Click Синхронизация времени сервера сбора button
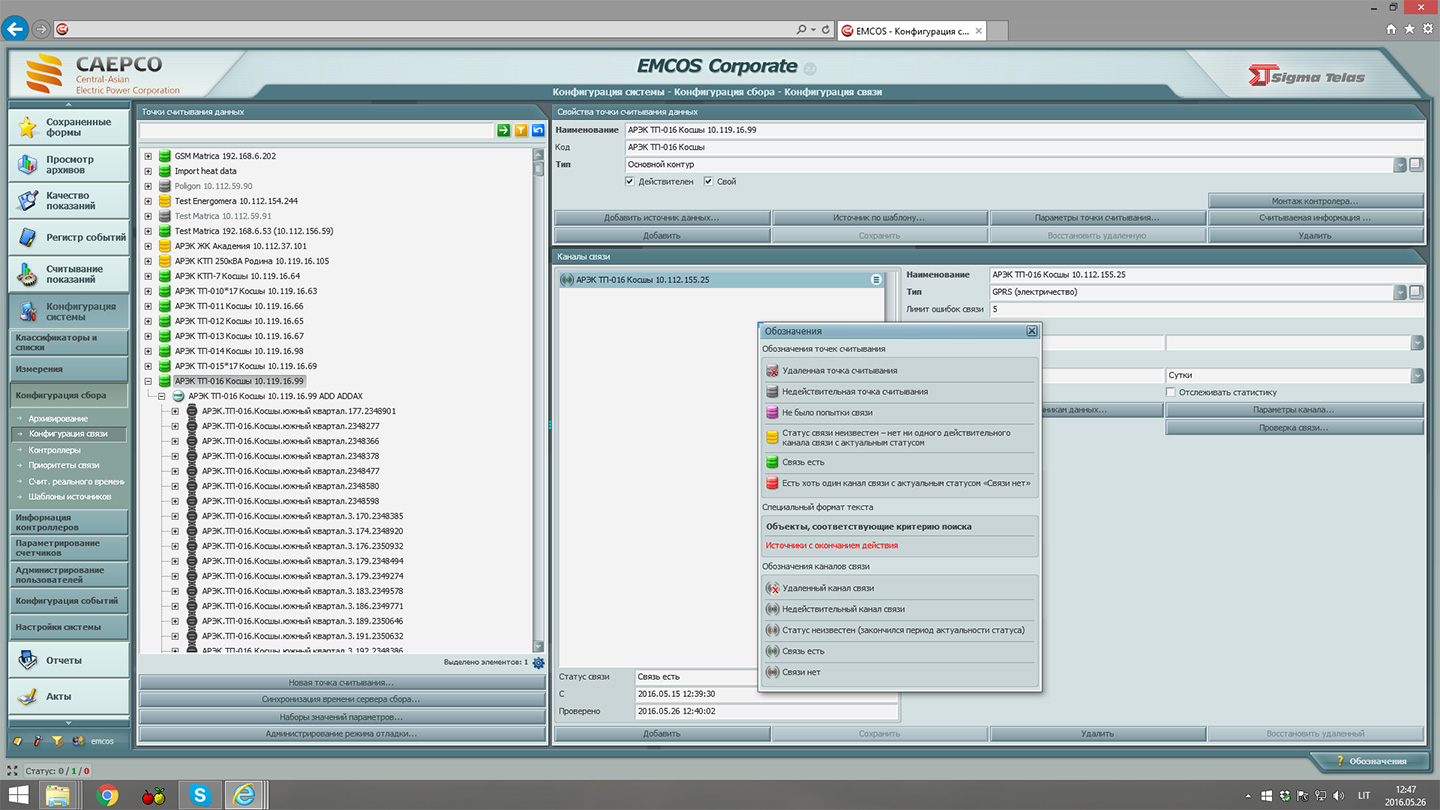This screenshot has width=1440, height=810. [341, 699]
